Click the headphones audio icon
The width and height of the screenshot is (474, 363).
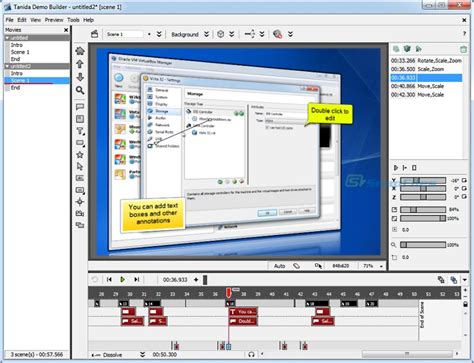pos(252,354)
